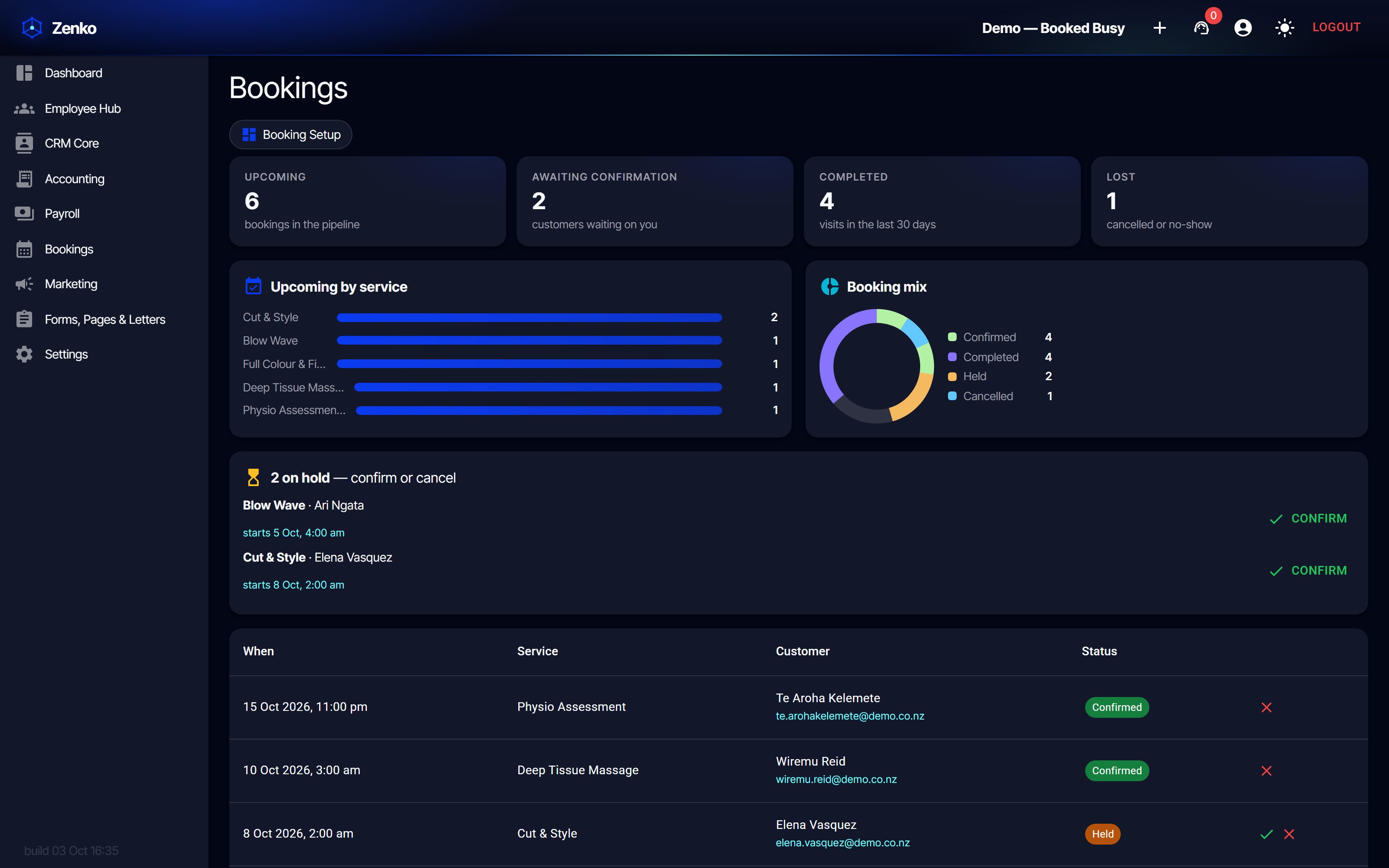Open wiremu.reid@demo.co.nz email link
Image resolution: width=1389 pixels, height=868 pixels.
[x=836, y=779]
